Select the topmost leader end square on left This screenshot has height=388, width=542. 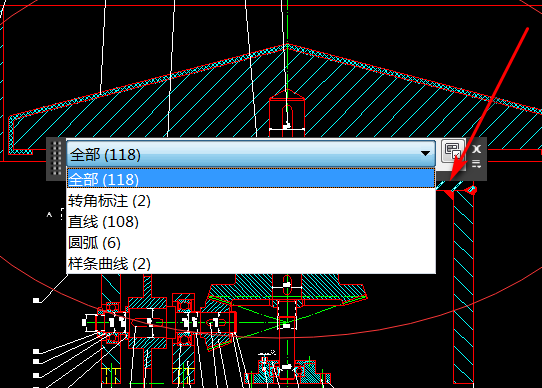tap(36, 300)
